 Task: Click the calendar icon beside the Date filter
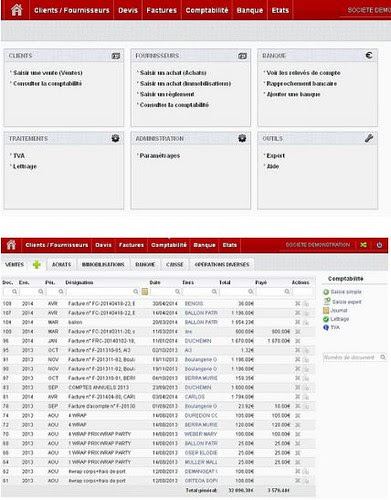(145, 292)
